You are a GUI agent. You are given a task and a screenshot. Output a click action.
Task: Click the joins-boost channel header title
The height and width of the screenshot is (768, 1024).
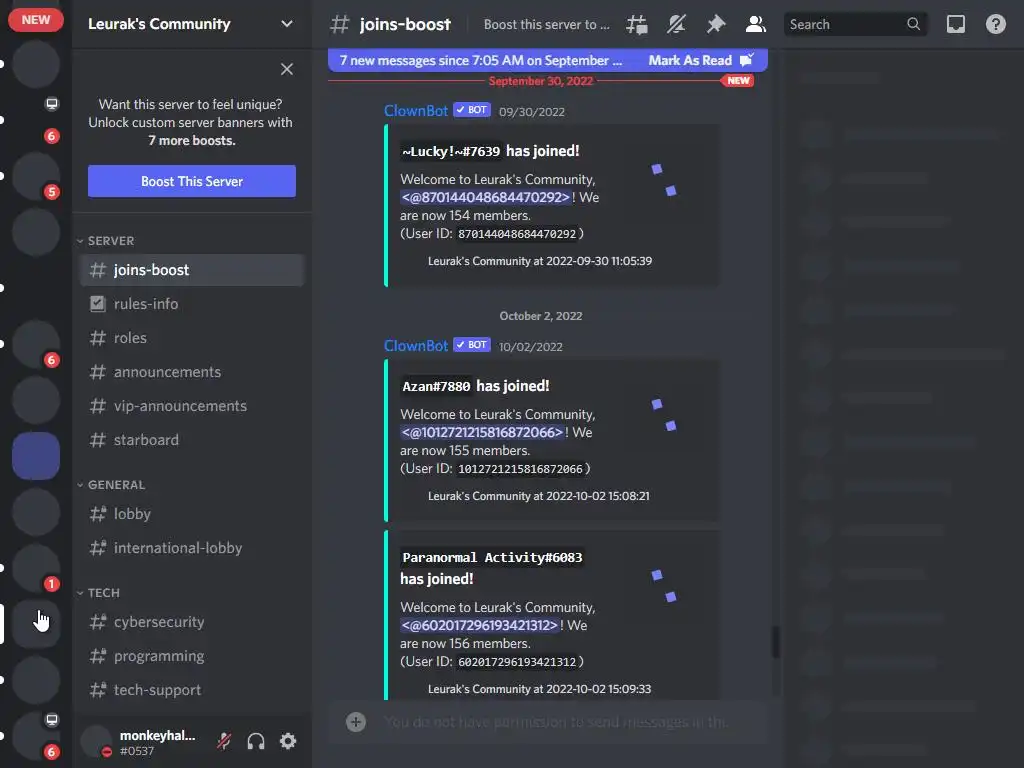[x=405, y=25]
